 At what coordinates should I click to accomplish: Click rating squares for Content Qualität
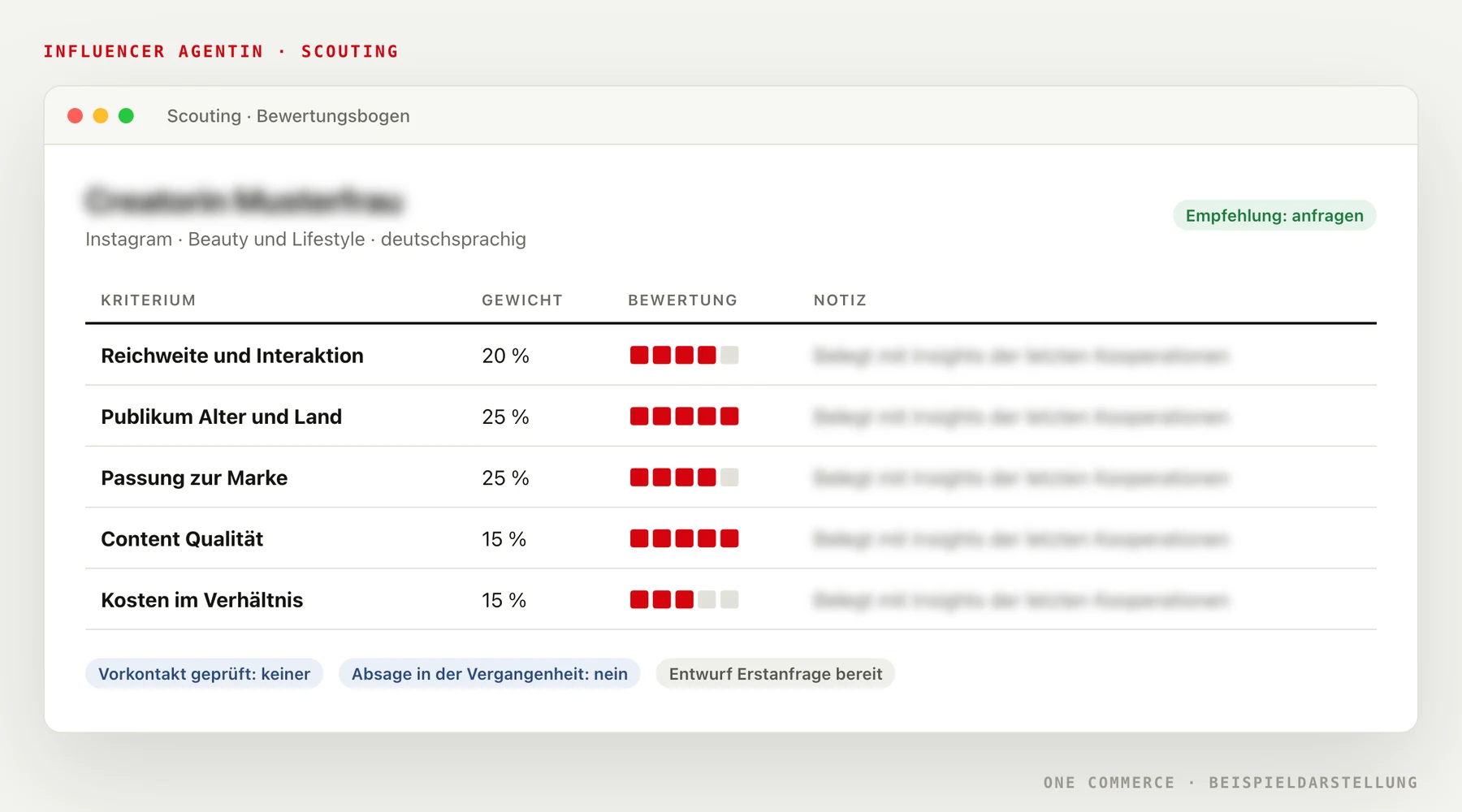point(684,538)
